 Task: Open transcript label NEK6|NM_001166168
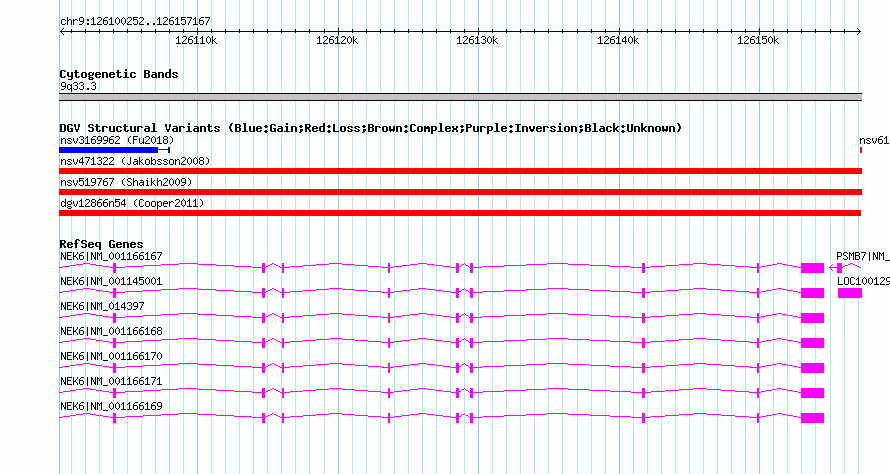click(x=111, y=332)
